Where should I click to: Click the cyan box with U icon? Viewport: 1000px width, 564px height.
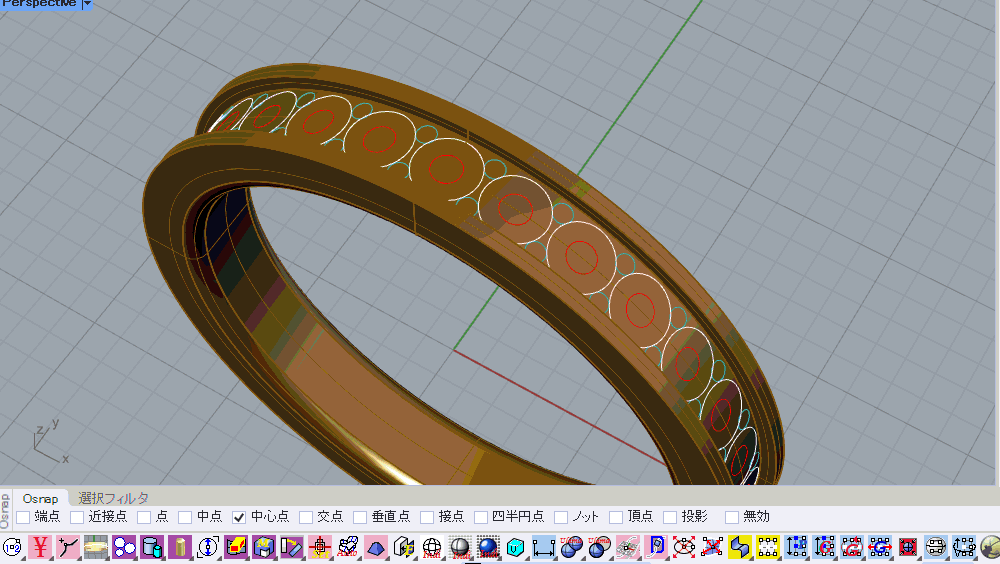[516, 547]
